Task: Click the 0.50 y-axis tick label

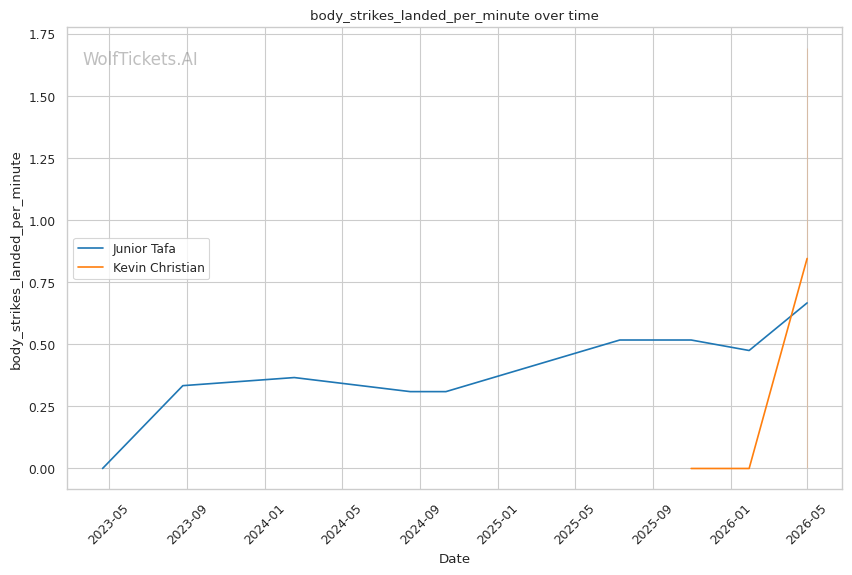Action: pyautogui.click(x=42, y=345)
